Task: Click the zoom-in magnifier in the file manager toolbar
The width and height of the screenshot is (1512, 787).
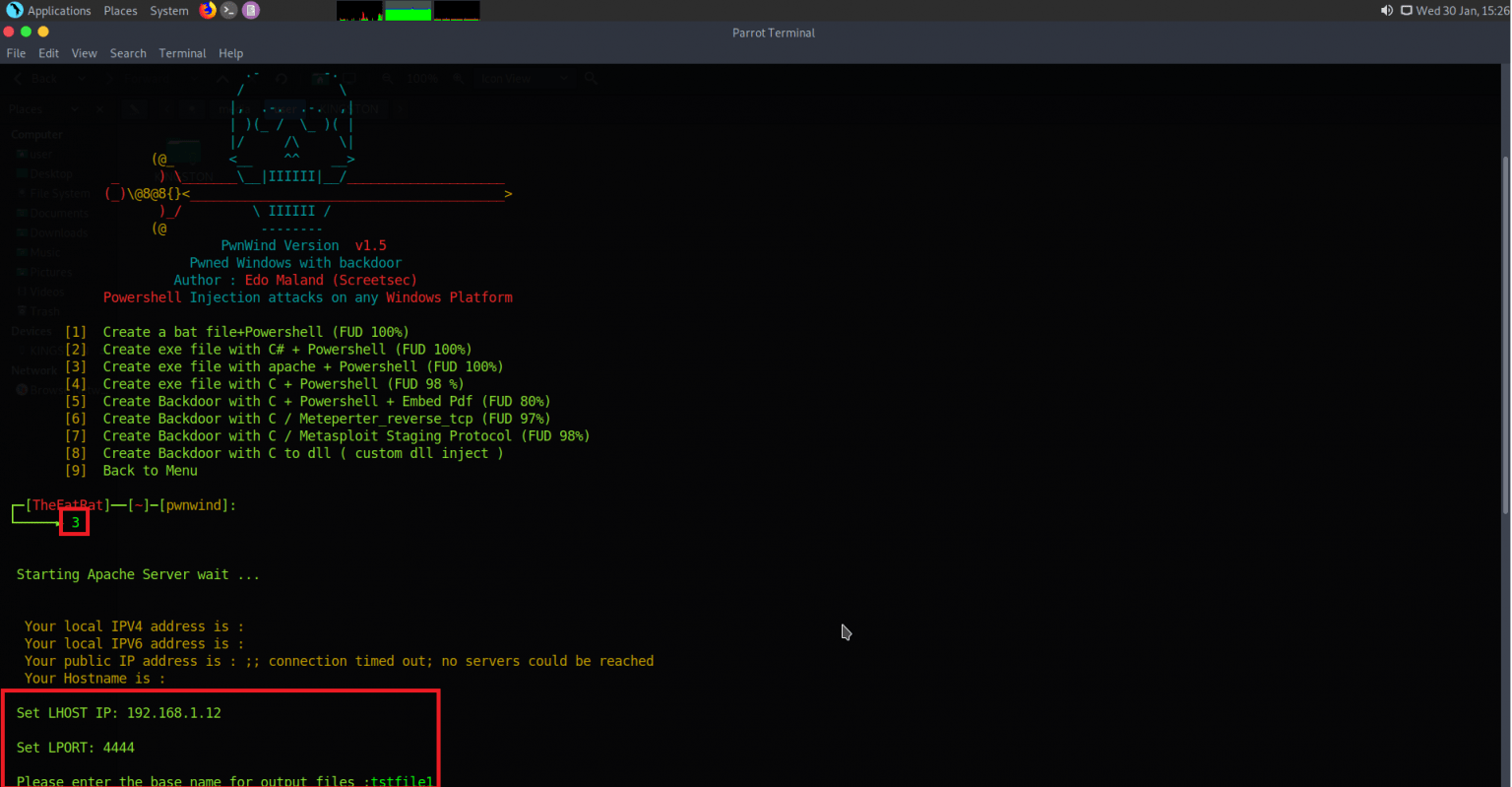Action: pos(458,79)
